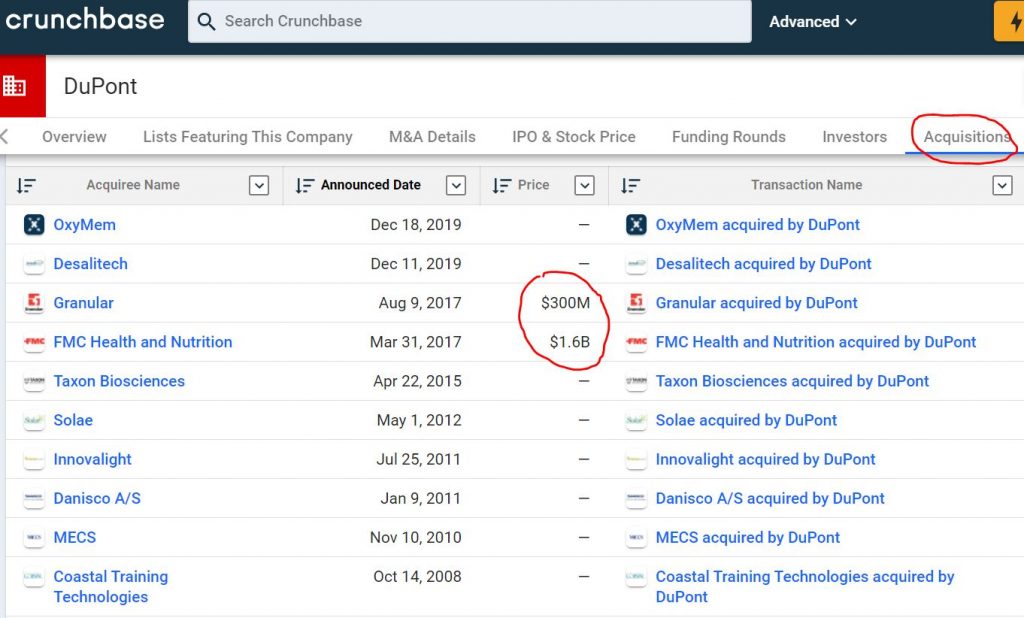Click sort icon beside Transaction Name
This screenshot has height=618, width=1024.
[x=630, y=185]
